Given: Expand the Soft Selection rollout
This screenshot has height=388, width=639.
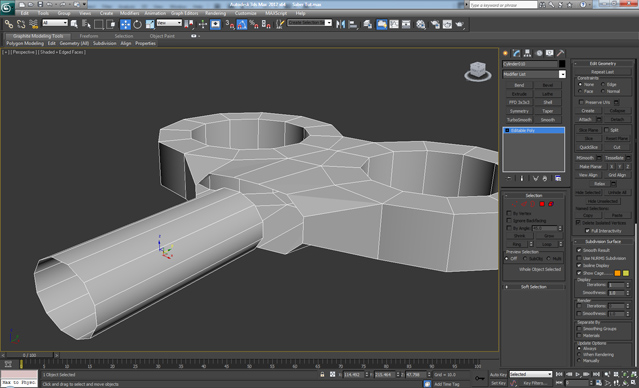Looking at the screenshot, I should click(534, 287).
